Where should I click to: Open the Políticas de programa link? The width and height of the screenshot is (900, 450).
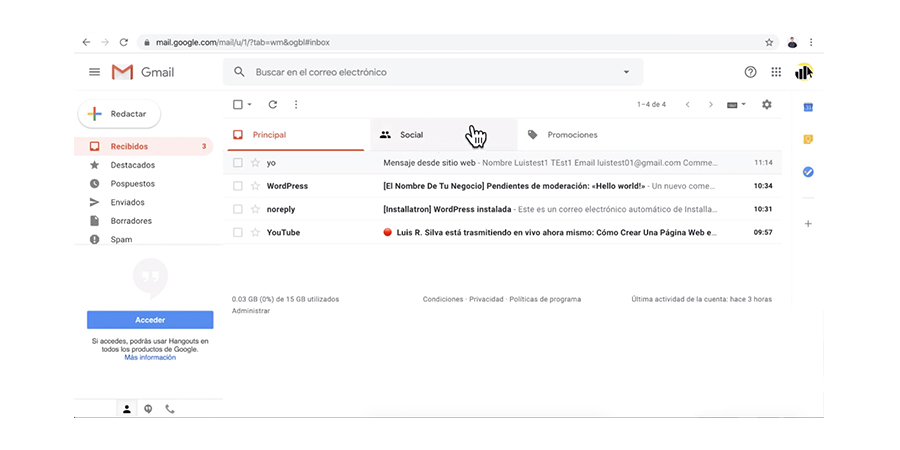click(545, 299)
